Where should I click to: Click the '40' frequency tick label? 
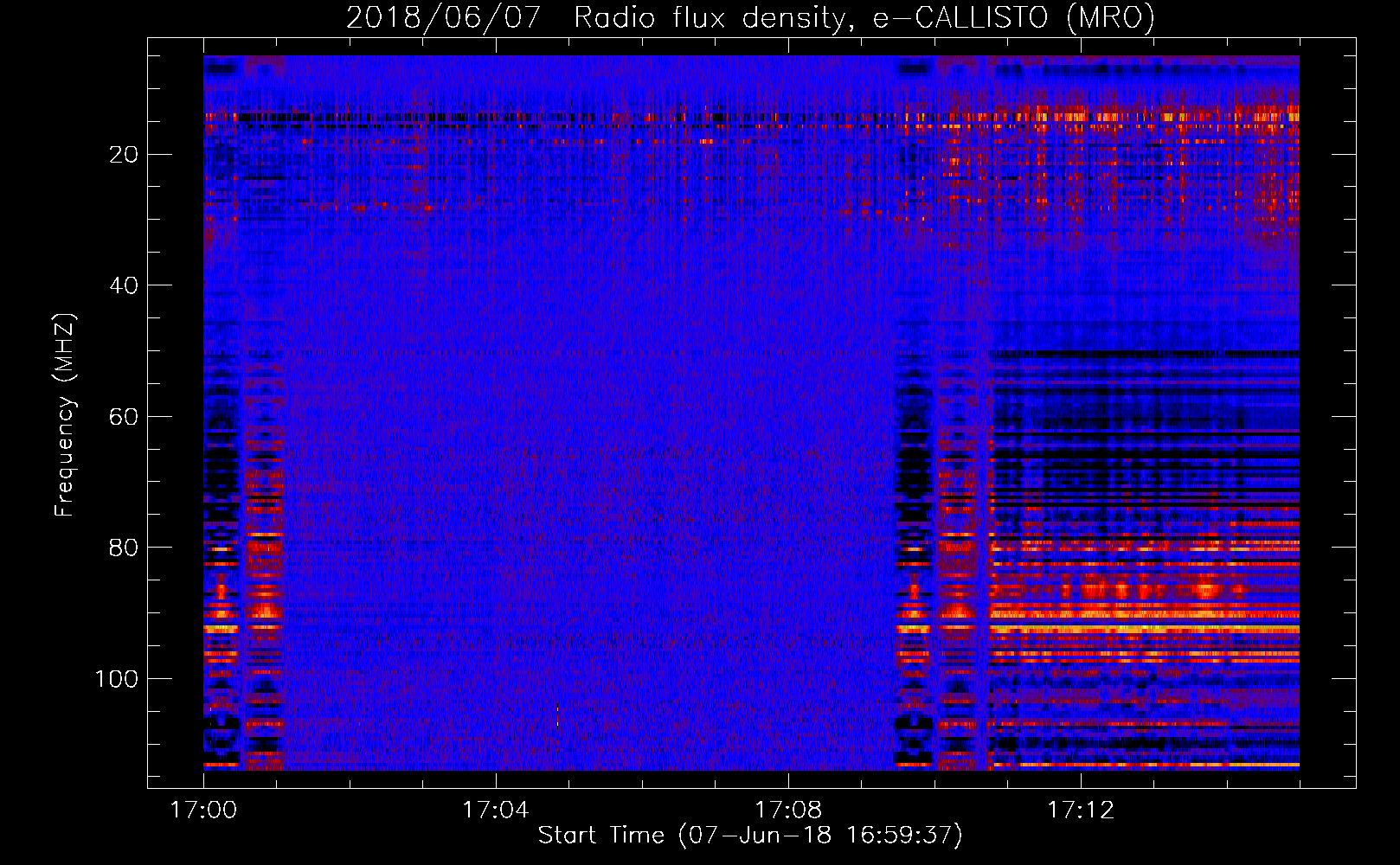pyautogui.click(x=124, y=285)
